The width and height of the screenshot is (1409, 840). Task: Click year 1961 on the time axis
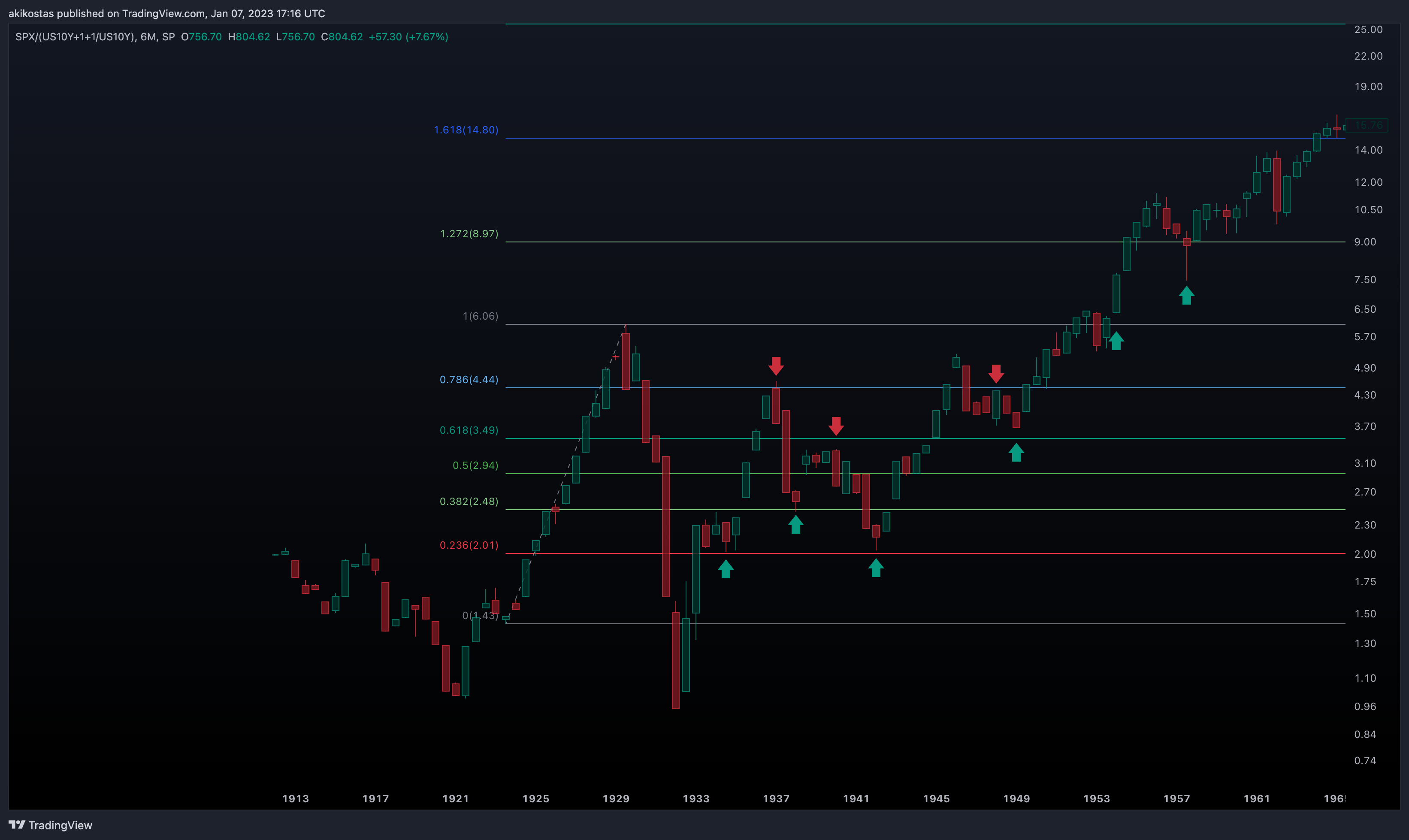pyautogui.click(x=1257, y=799)
